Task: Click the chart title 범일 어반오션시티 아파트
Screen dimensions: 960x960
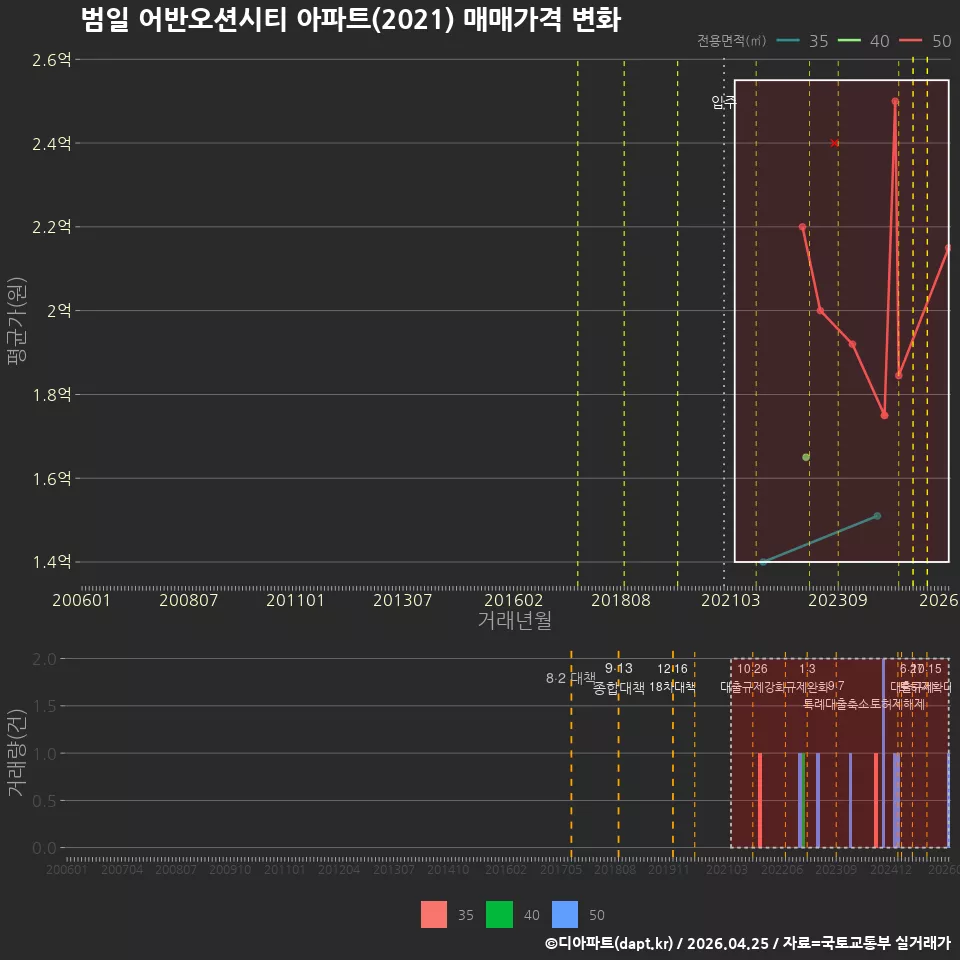Action: click(351, 20)
